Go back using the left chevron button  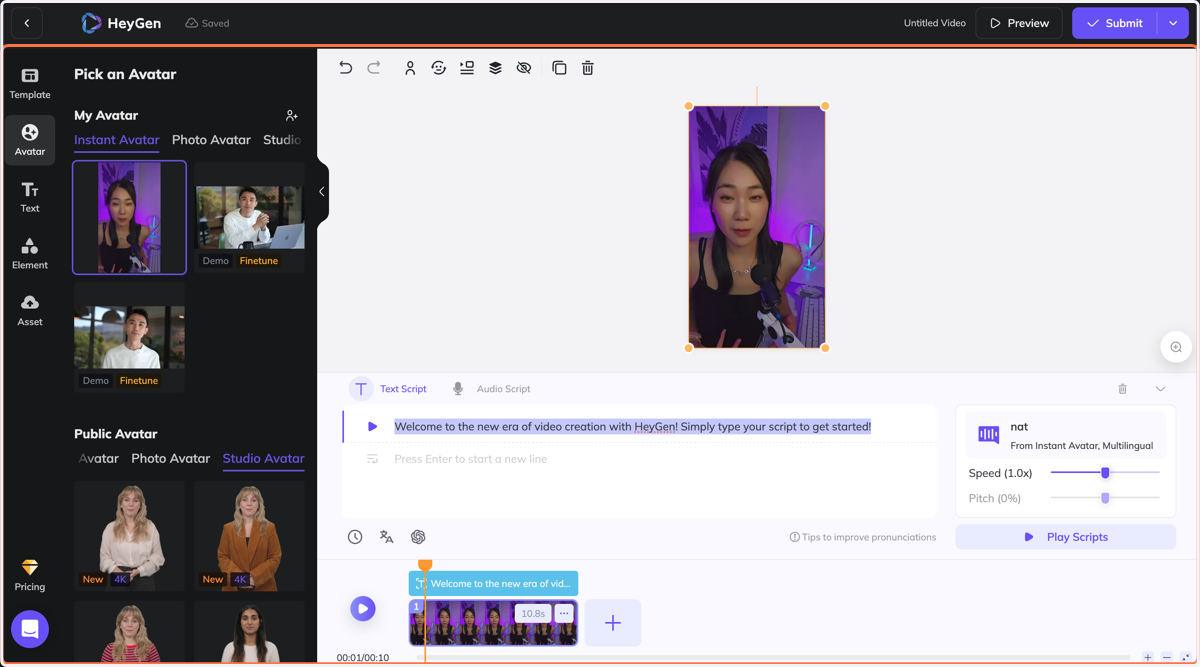click(x=27, y=23)
